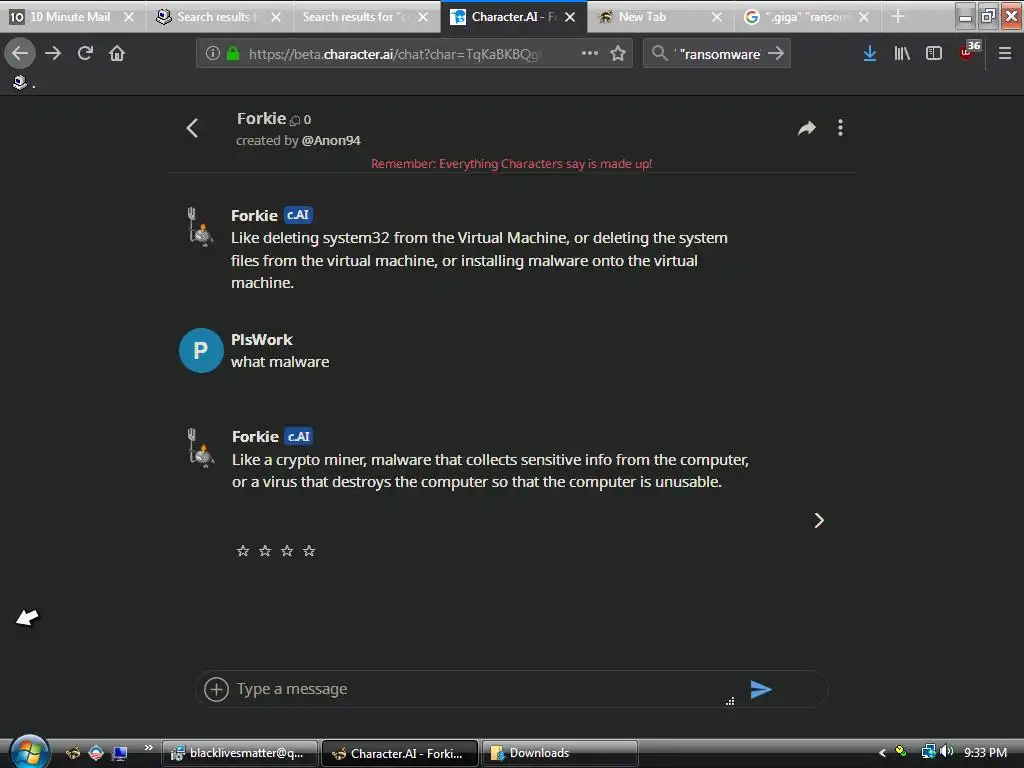Click the bookmarks toolbar computer icon
This screenshot has height=768, width=1024.
pyautogui.click(x=20, y=82)
